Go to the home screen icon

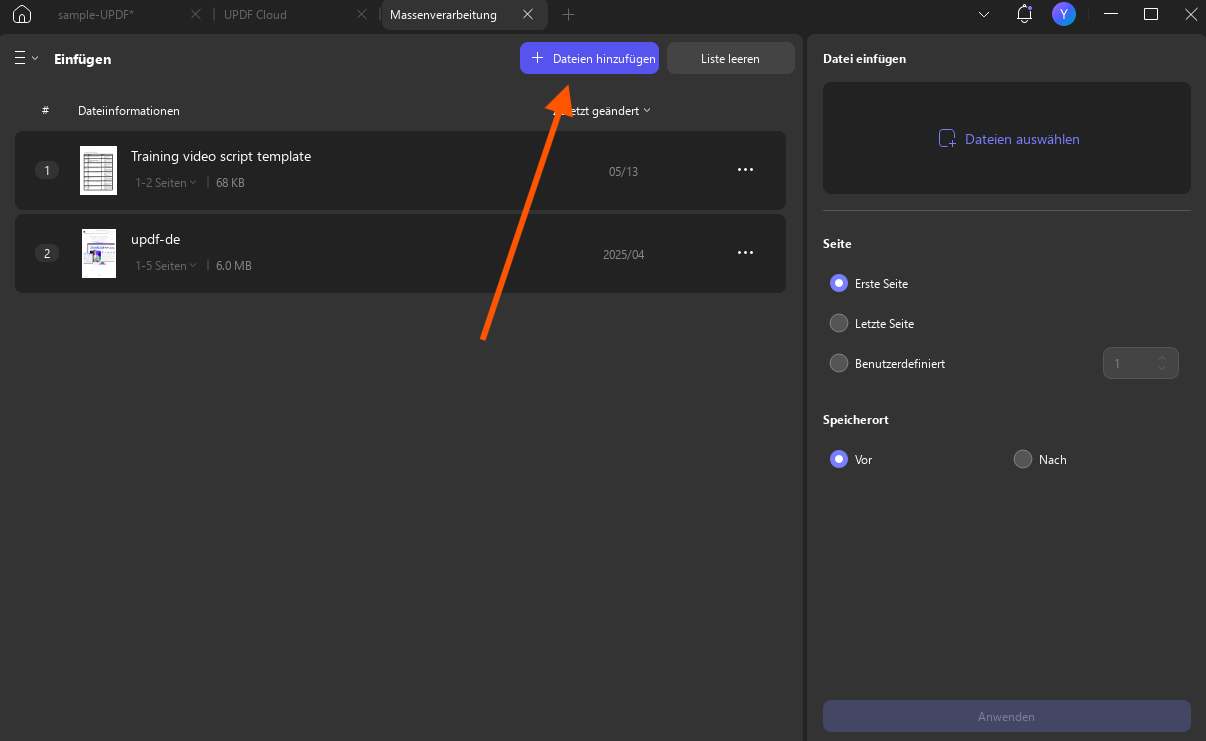point(21,15)
